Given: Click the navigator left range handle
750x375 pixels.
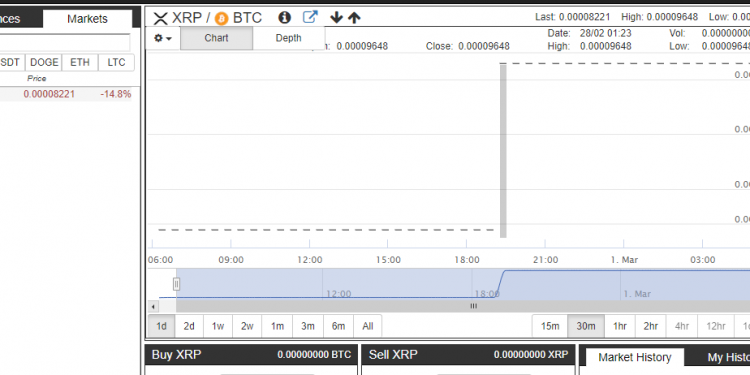Looking at the screenshot, I should point(176,284).
